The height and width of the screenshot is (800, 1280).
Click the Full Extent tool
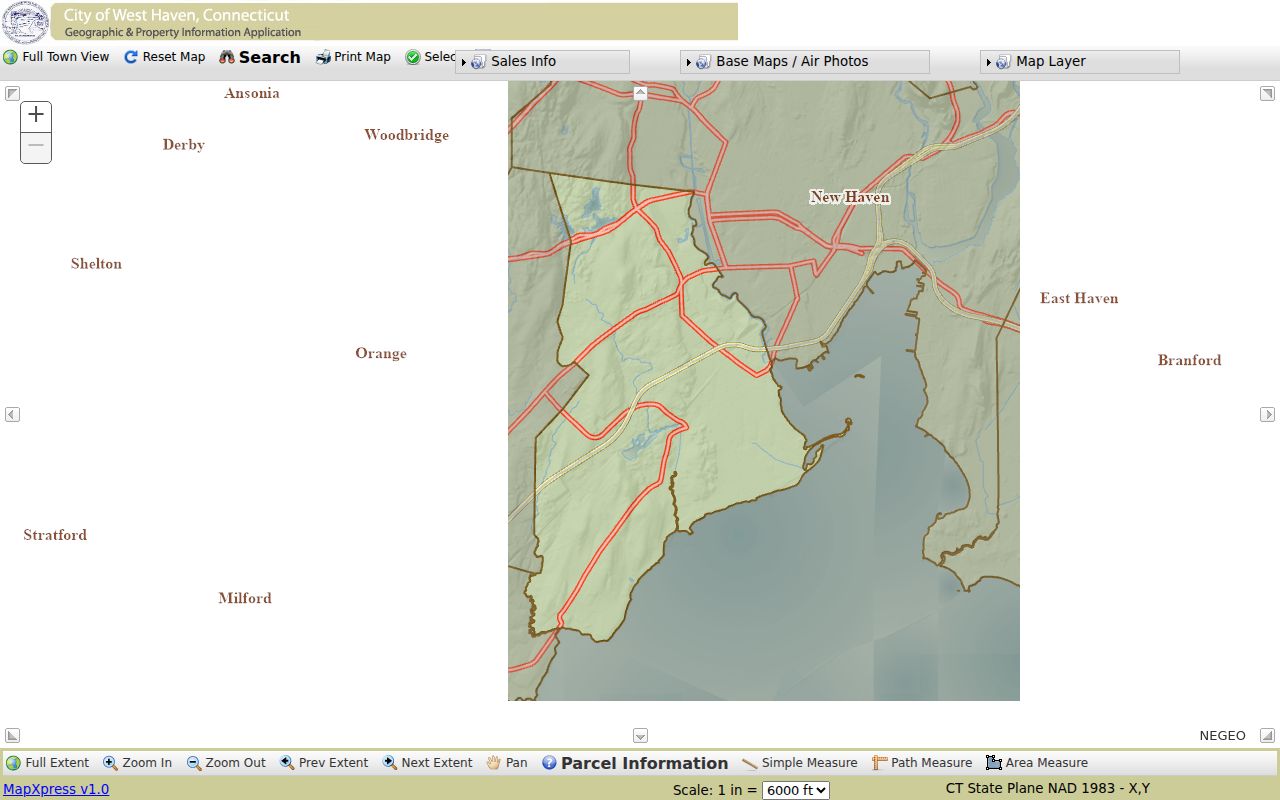(x=47, y=763)
